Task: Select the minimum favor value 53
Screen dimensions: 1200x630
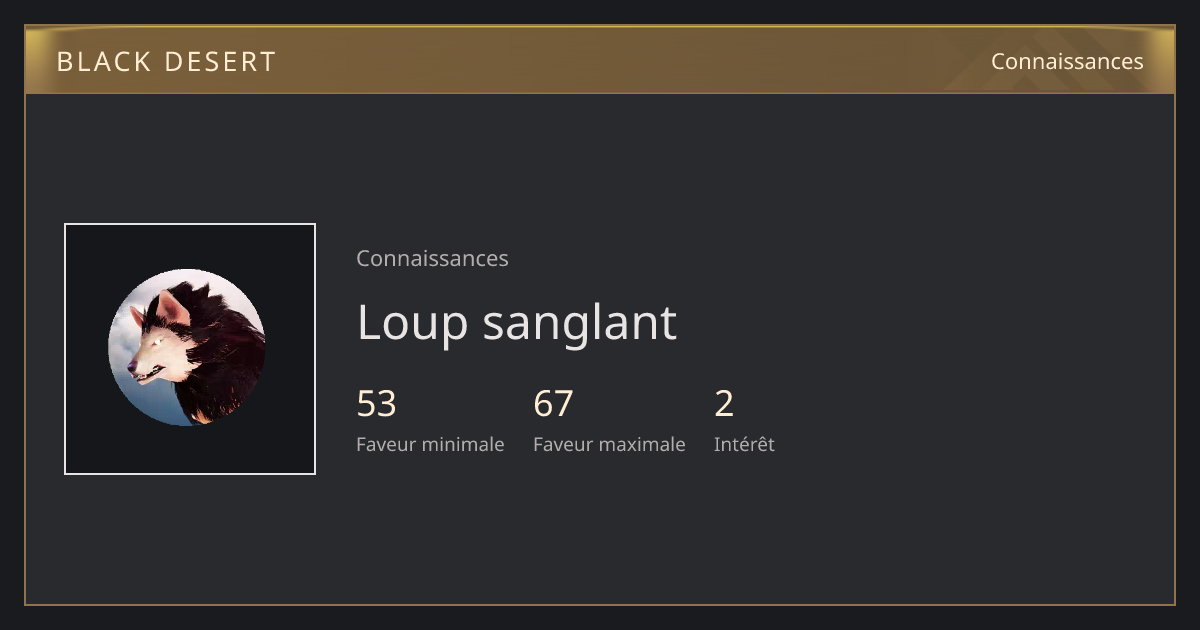Action: pos(376,404)
